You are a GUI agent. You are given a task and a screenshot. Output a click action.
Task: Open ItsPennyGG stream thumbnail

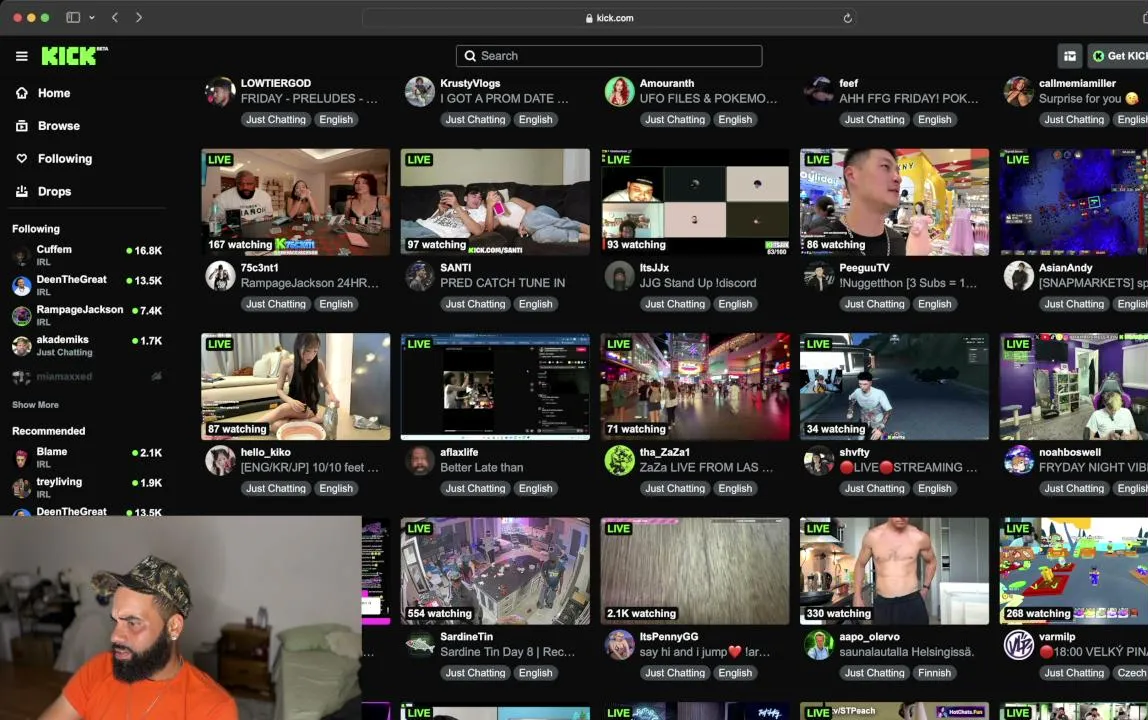point(695,571)
